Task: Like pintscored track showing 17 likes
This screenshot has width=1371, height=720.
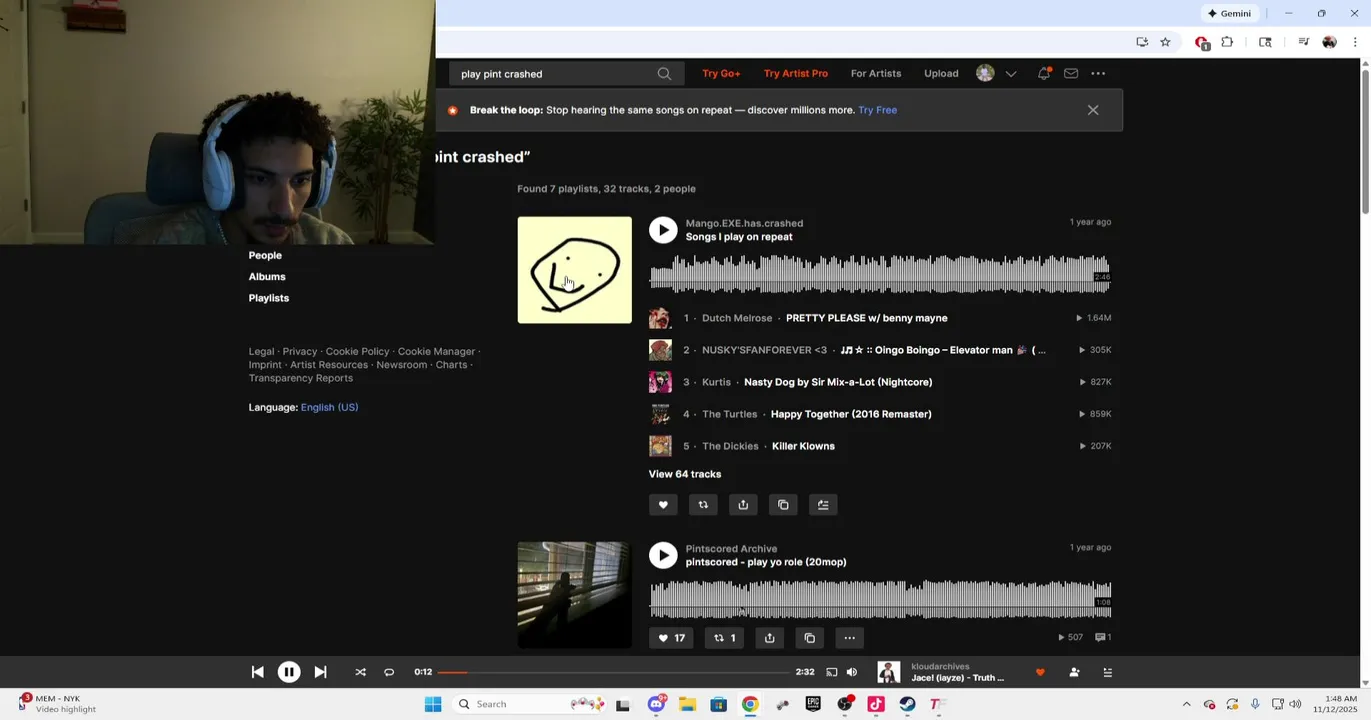Action: [671, 638]
